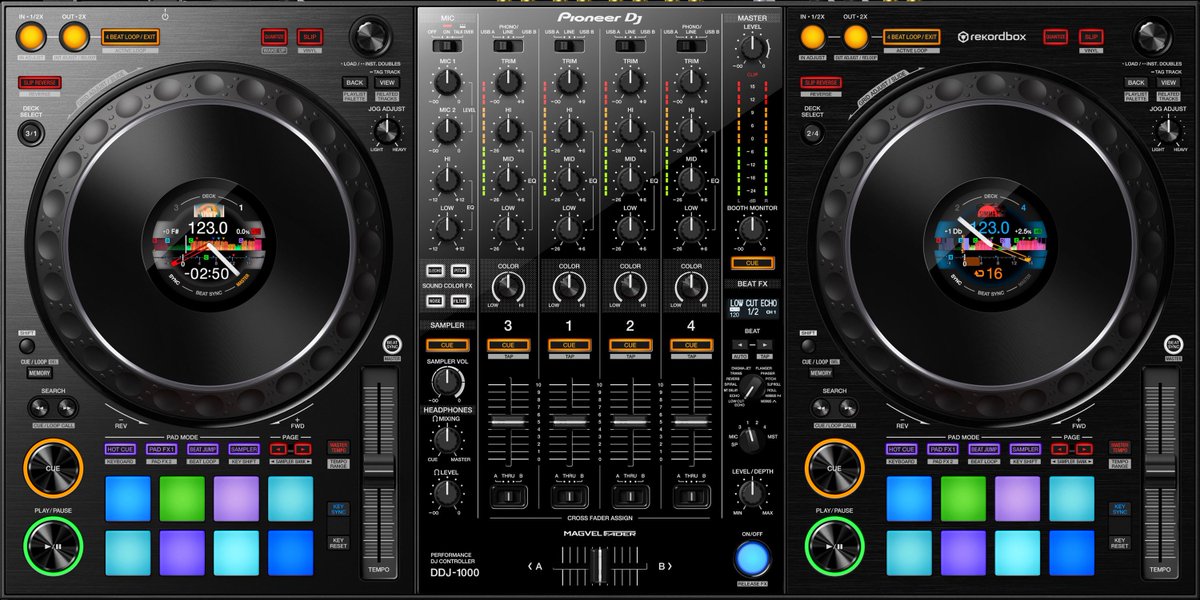1200x600 pixels.
Task: Hit the left deck PLAY/PAUSE button
Action: click(51, 545)
